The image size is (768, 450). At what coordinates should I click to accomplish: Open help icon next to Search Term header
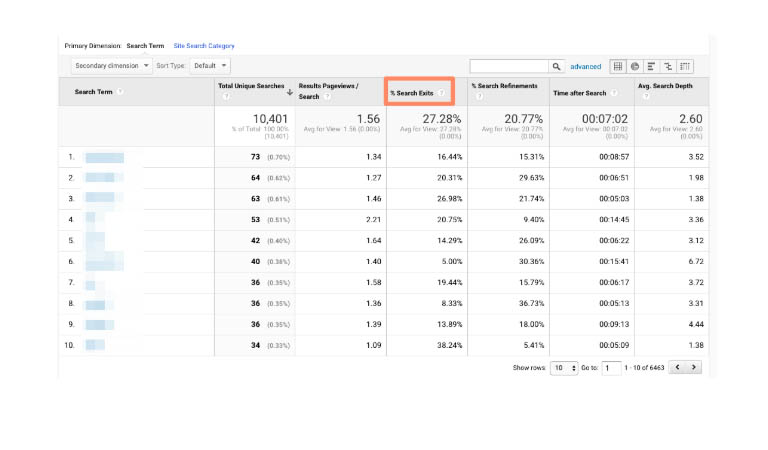[x=120, y=92]
